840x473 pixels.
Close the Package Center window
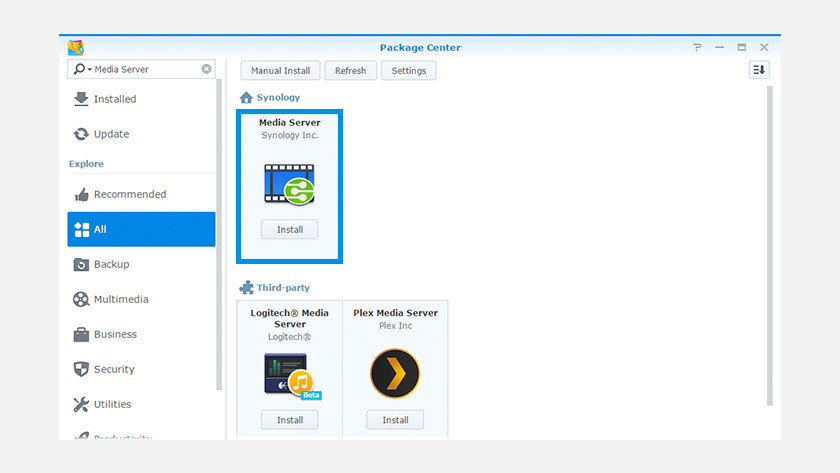coord(764,48)
